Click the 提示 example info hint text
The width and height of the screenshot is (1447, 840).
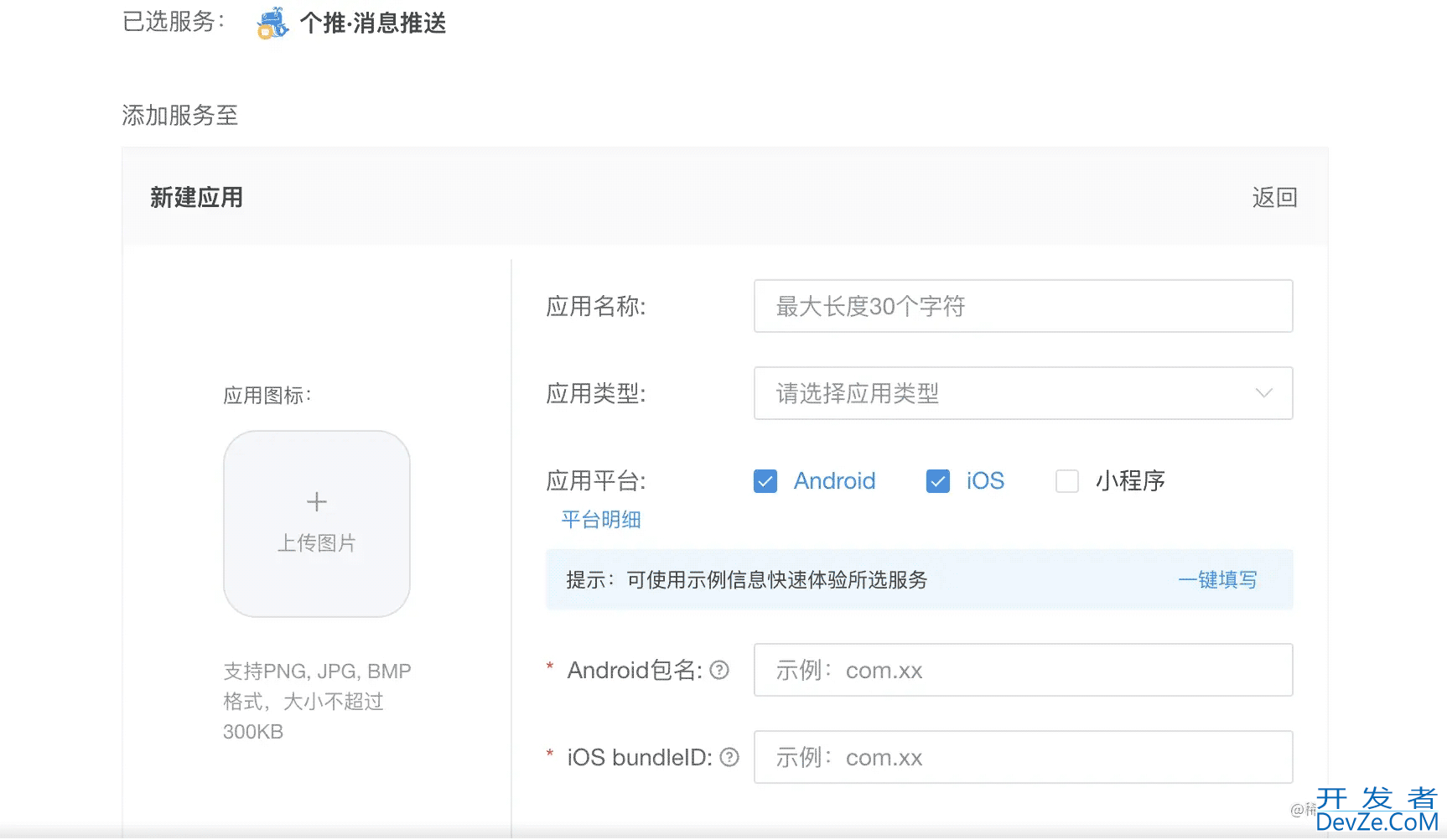747,580
